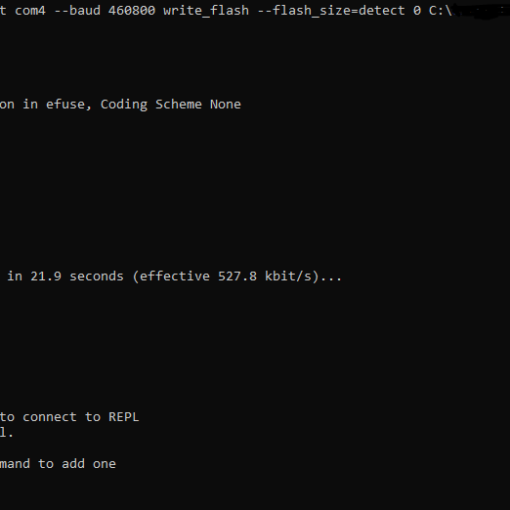This screenshot has height=510, width=510.
Task: Click the word Coding
Action: (x=124, y=105)
